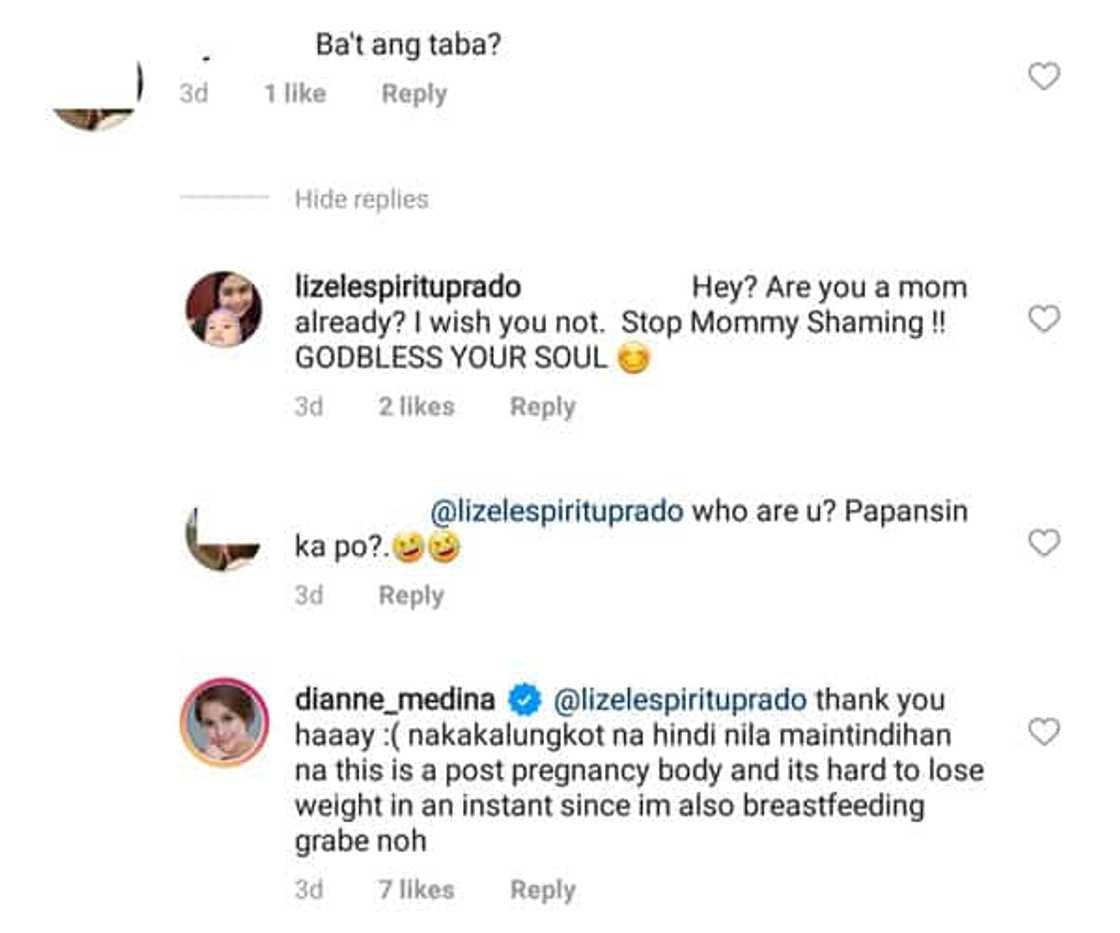The width and height of the screenshot is (1120, 933).
Task: Tap top commenter's partial profile picture
Action: (x=98, y=98)
